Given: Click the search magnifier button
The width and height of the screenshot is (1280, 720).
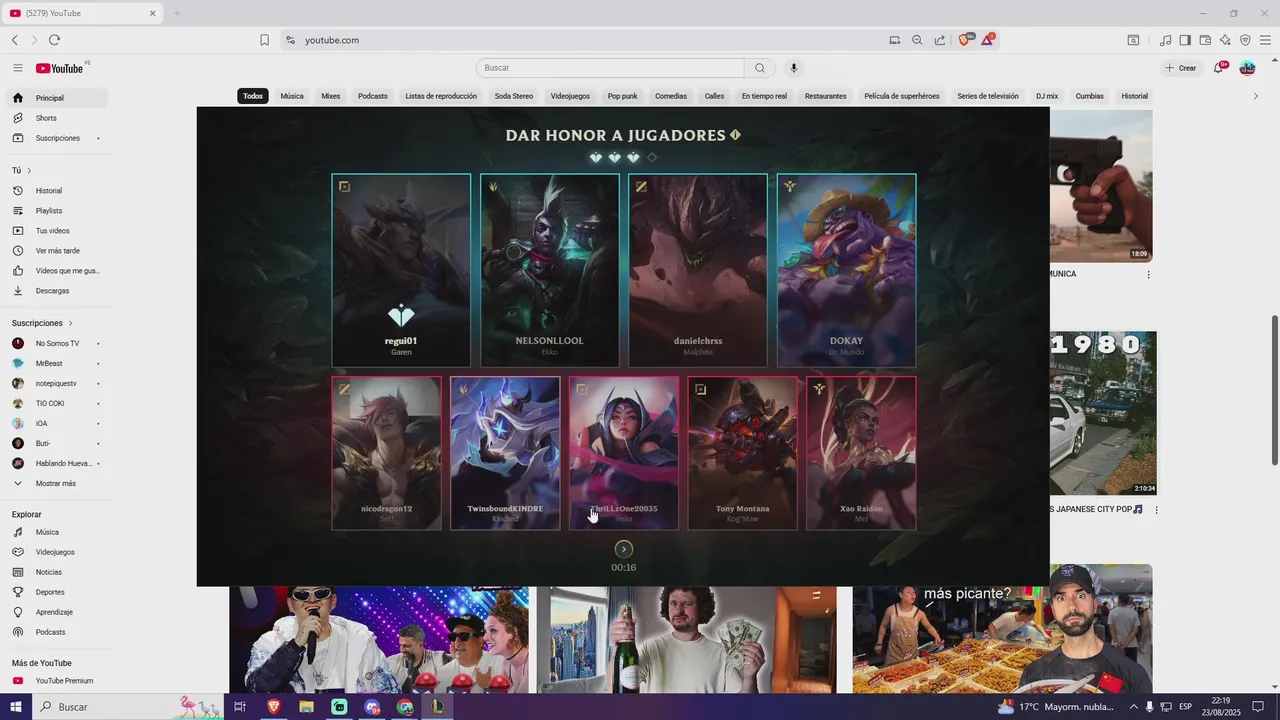Looking at the screenshot, I should (x=760, y=68).
